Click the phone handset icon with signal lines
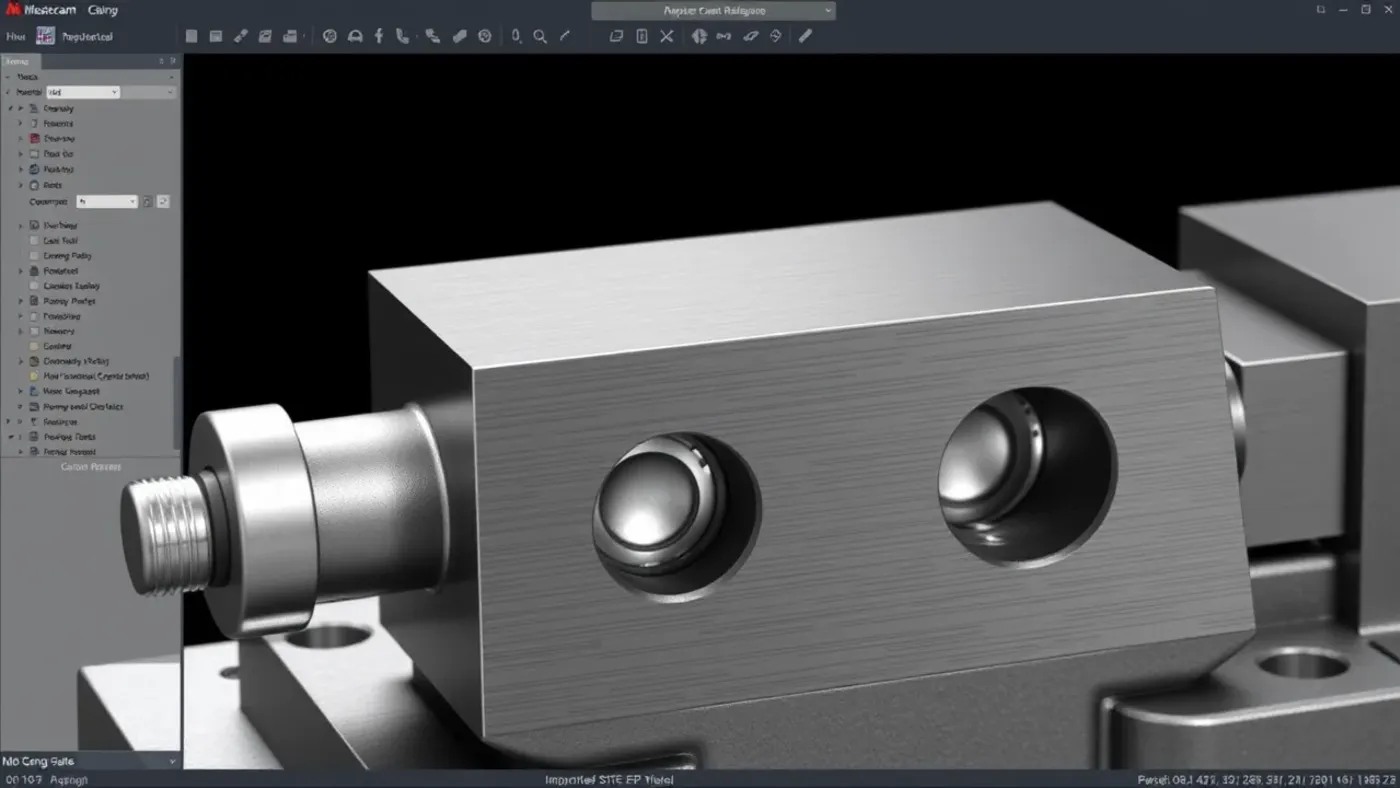Image resolution: width=1400 pixels, height=788 pixels. click(x=432, y=36)
